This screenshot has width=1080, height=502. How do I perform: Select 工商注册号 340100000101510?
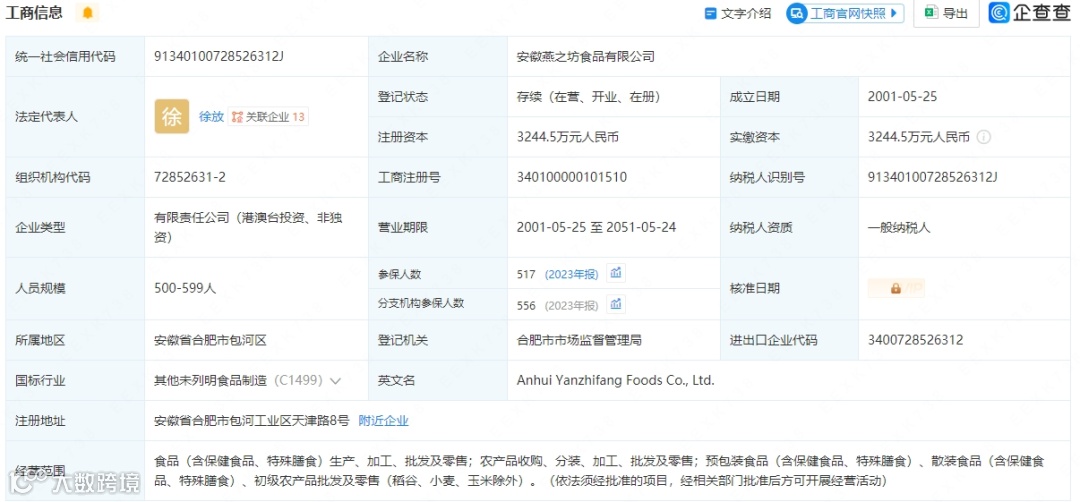(x=572, y=178)
